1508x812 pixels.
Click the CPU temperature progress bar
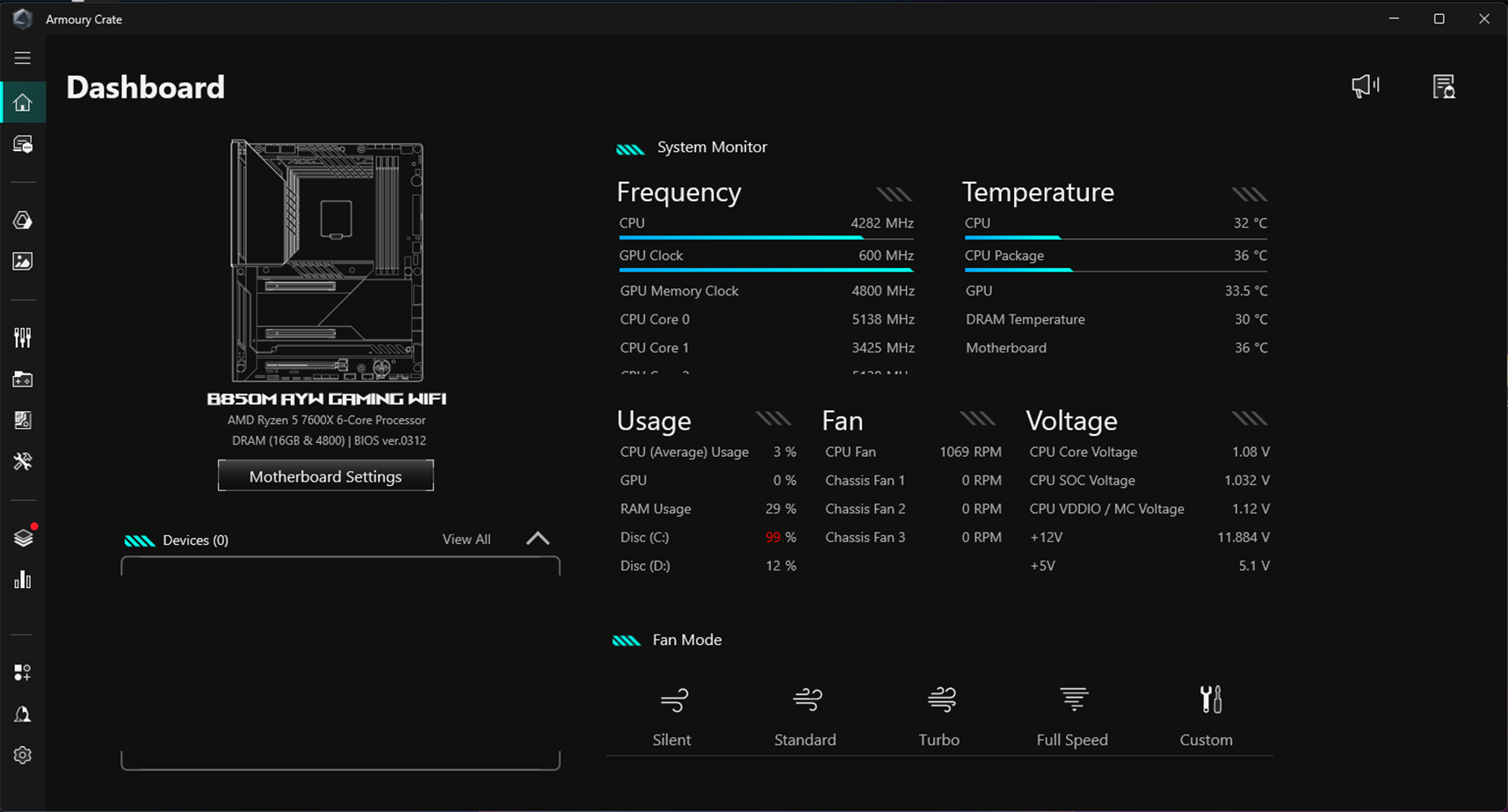tap(1116, 237)
